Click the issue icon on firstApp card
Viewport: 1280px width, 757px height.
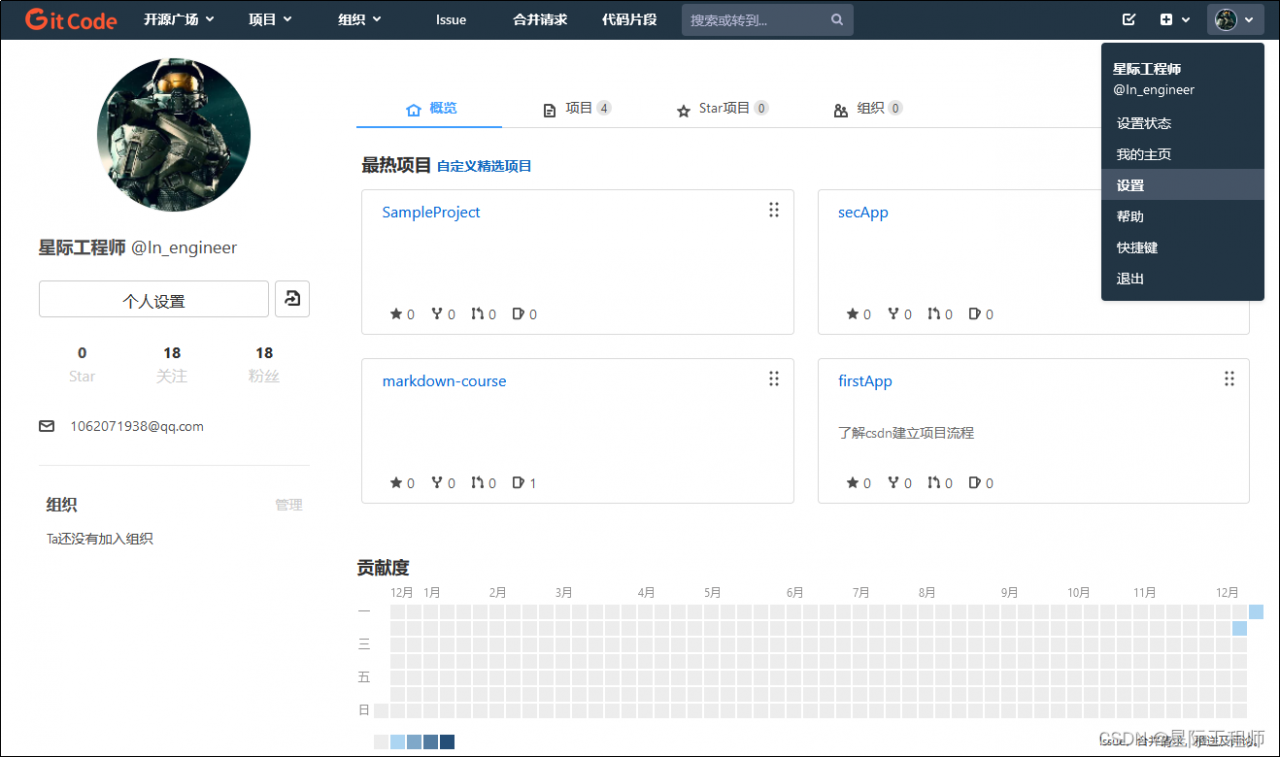click(x=975, y=483)
